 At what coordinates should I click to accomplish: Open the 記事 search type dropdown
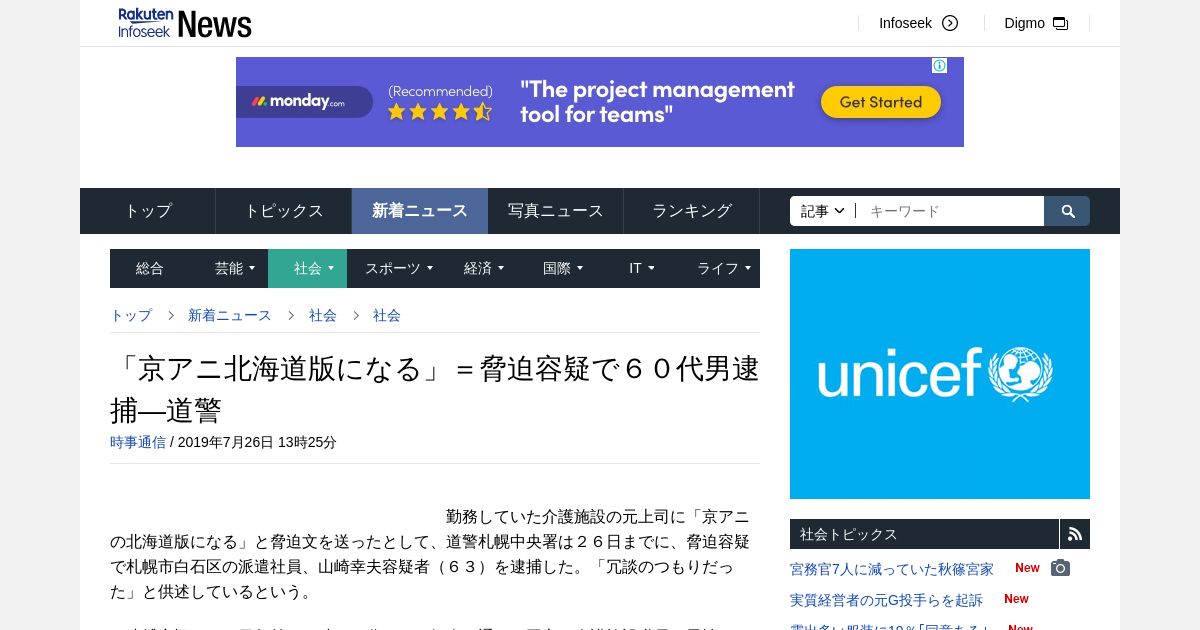click(823, 211)
